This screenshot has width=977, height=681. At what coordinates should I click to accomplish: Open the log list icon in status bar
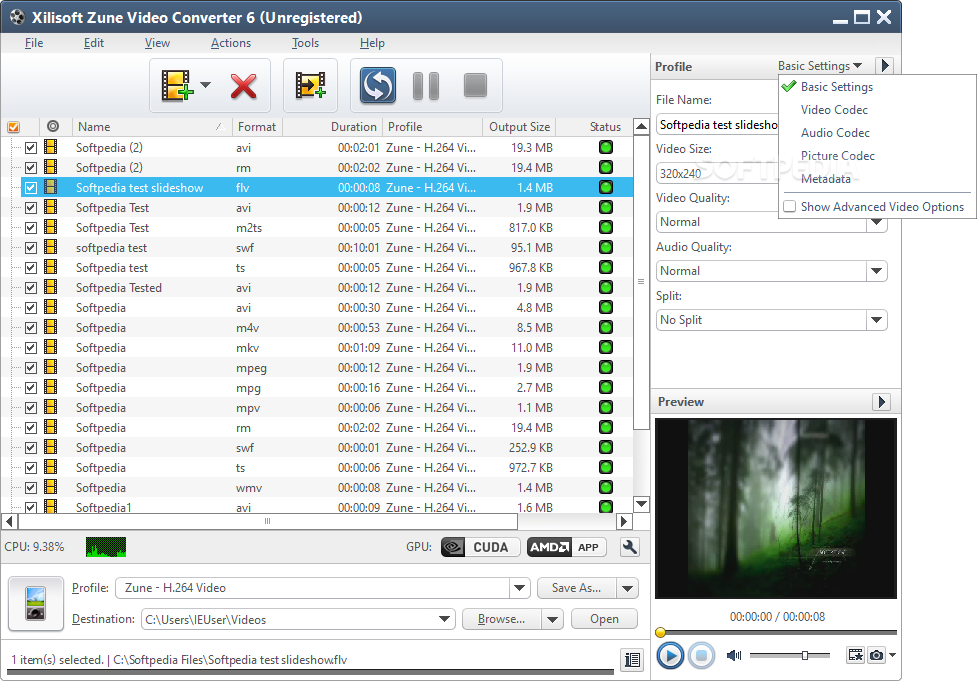point(632,659)
